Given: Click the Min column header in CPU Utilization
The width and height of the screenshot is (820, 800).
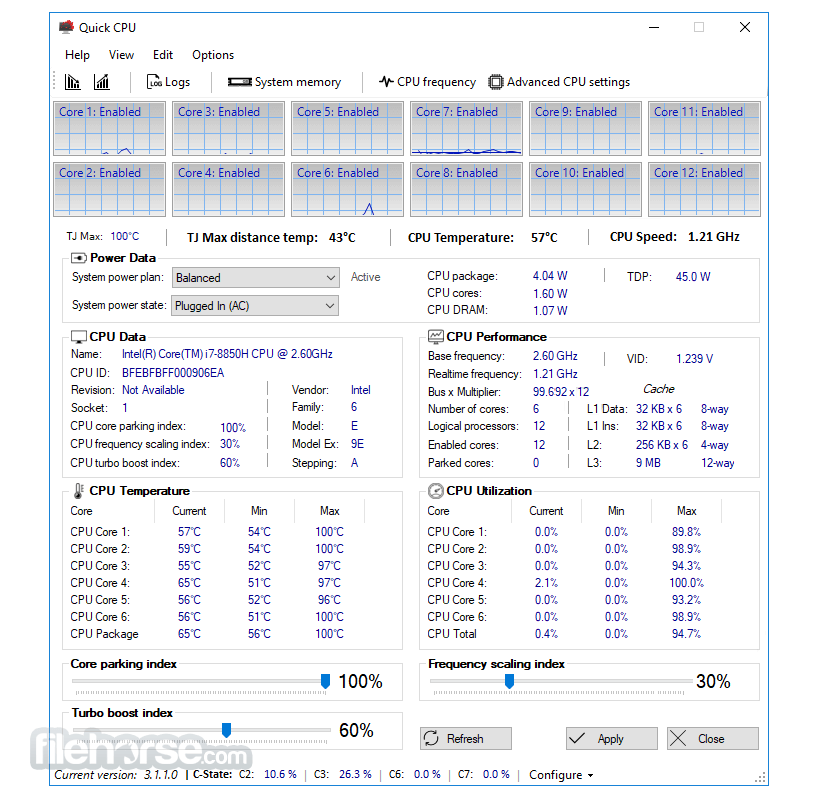Looking at the screenshot, I should click(x=616, y=511).
